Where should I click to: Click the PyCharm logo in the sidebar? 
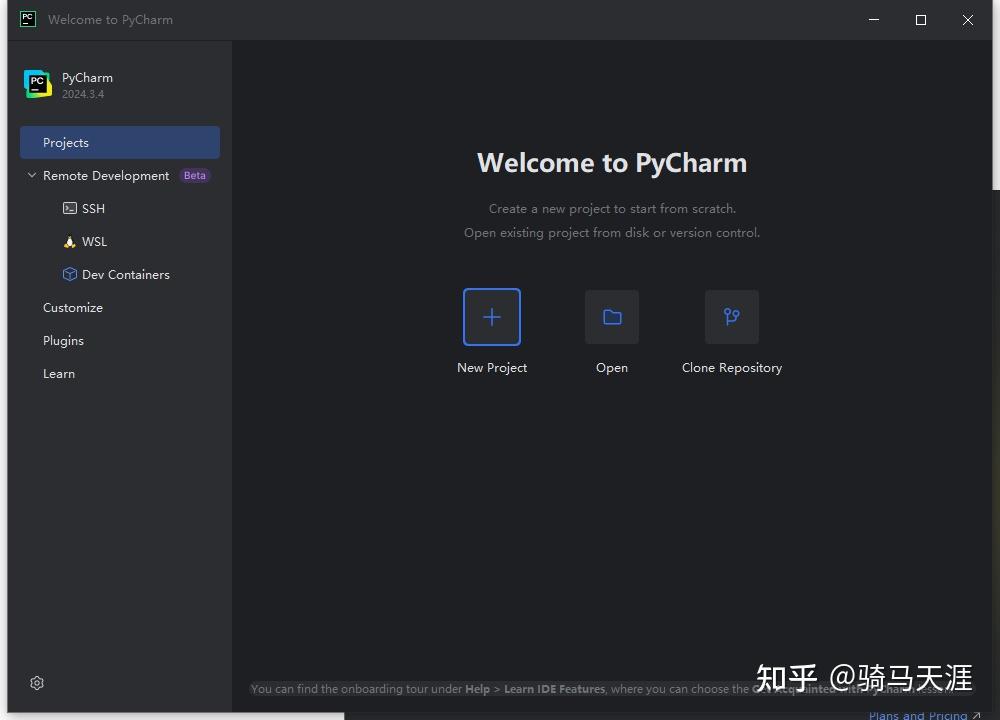[x=37, y=84]
